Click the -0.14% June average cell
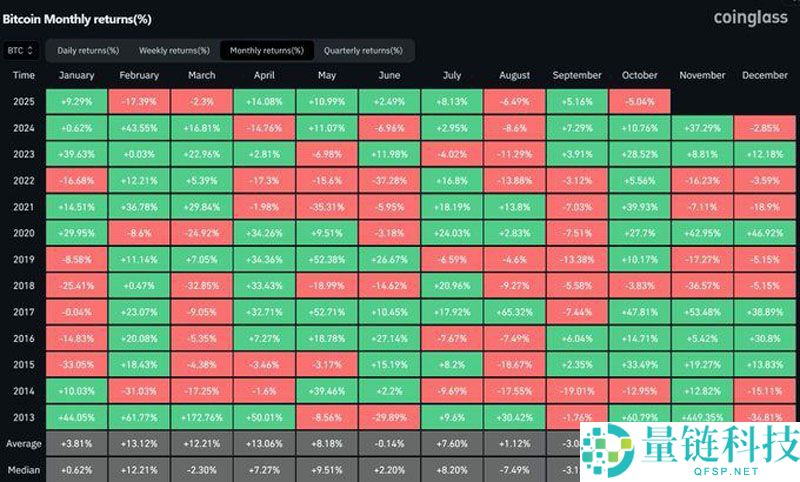800x482 pixels. (389, 444)
